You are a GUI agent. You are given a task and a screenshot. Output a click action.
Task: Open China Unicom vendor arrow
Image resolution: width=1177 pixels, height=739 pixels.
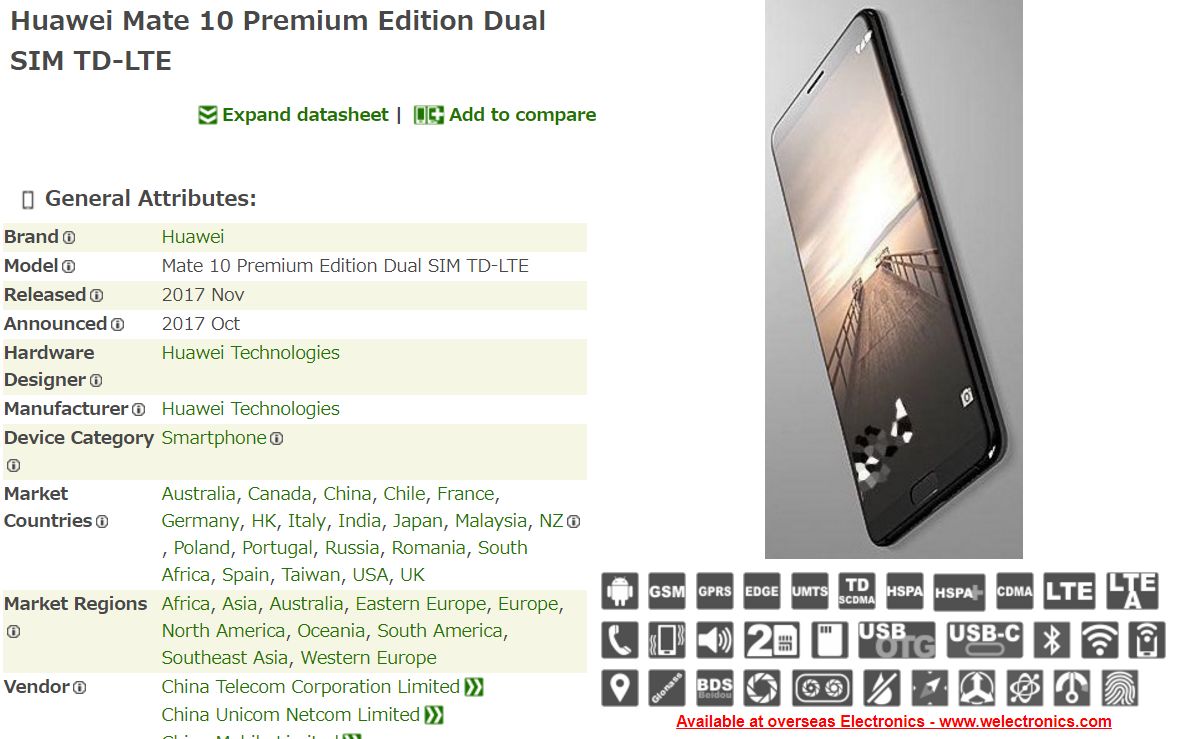point(434,715)
